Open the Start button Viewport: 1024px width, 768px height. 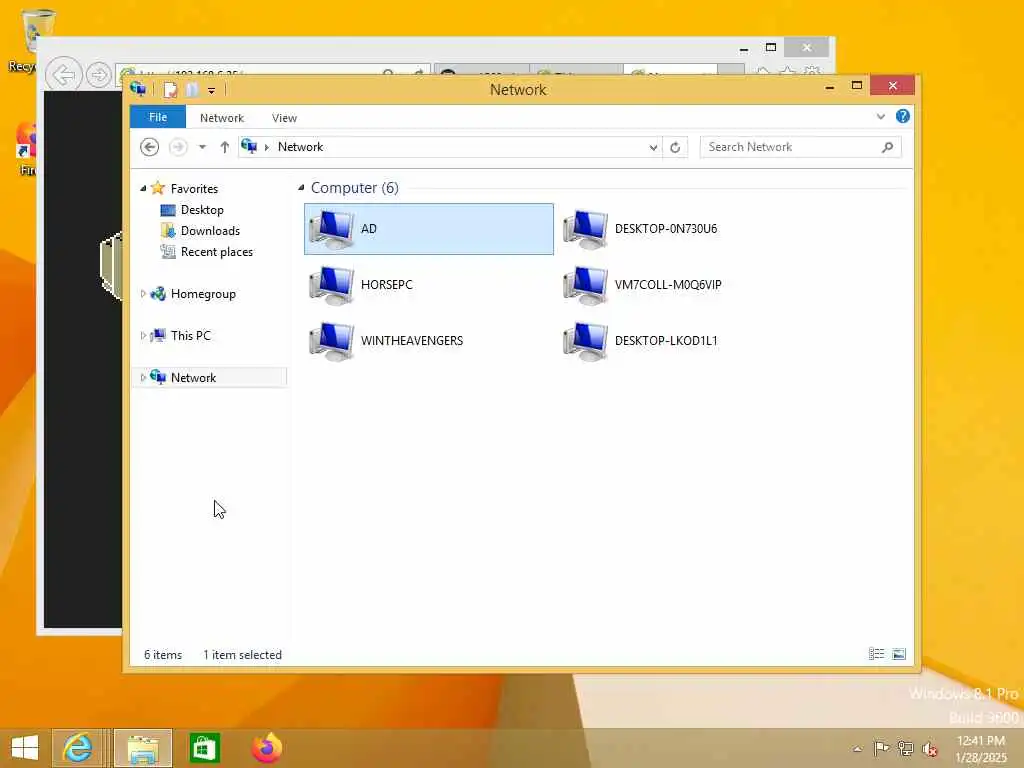point(25,748)
